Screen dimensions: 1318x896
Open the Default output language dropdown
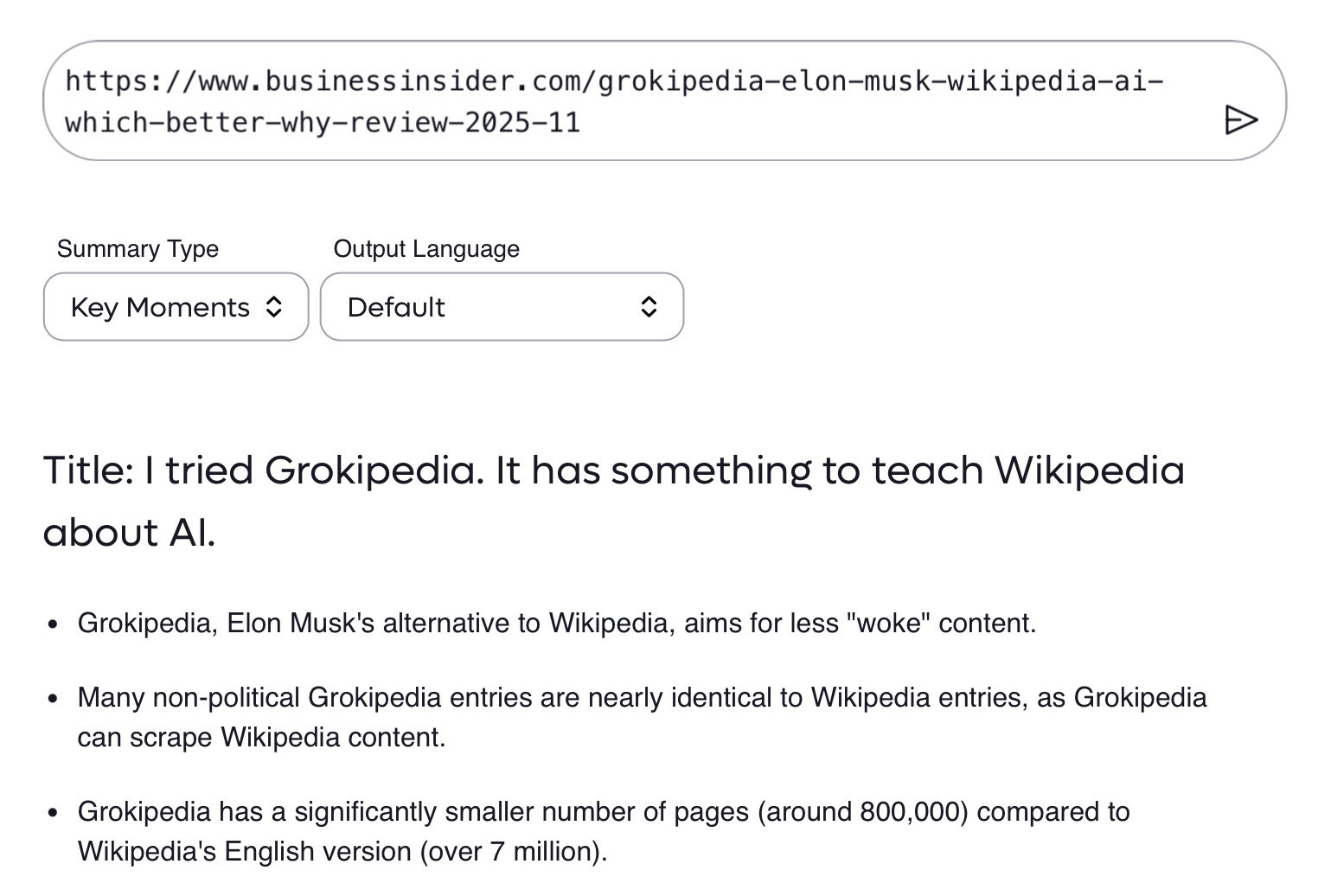[502, 307]
